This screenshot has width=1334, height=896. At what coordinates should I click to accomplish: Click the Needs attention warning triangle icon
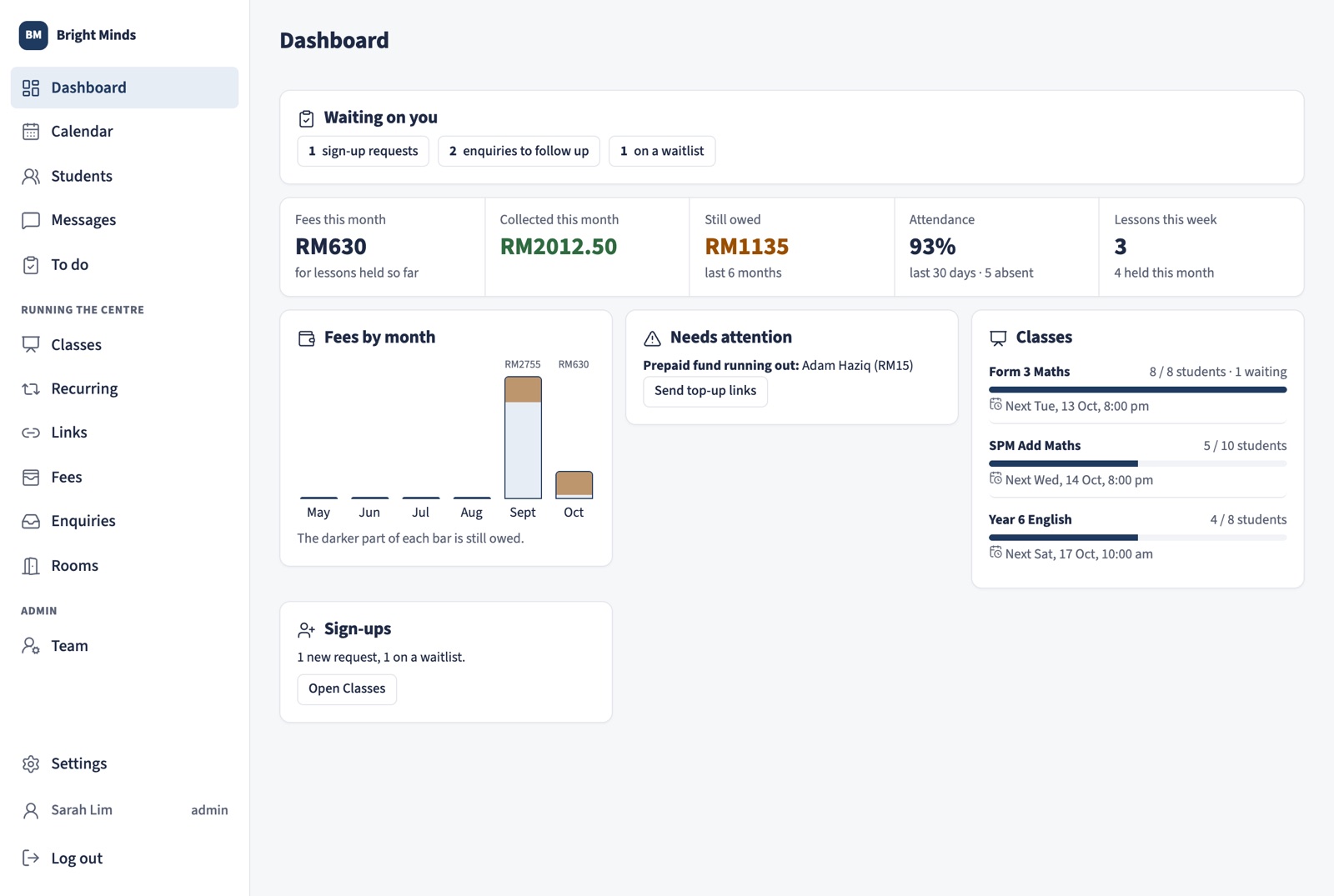tap(652, 338)
